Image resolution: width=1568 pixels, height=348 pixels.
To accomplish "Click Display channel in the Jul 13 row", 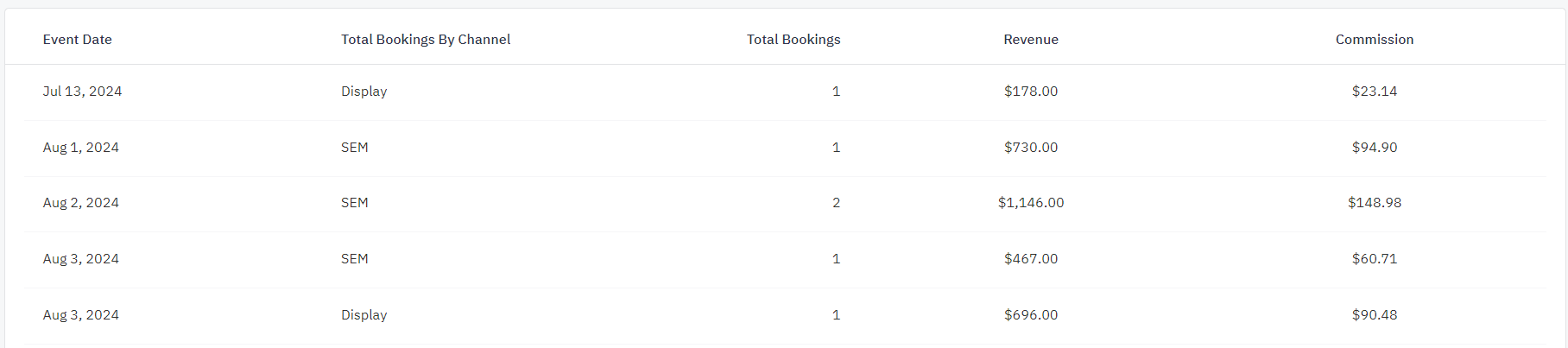I will click(364, 92).
